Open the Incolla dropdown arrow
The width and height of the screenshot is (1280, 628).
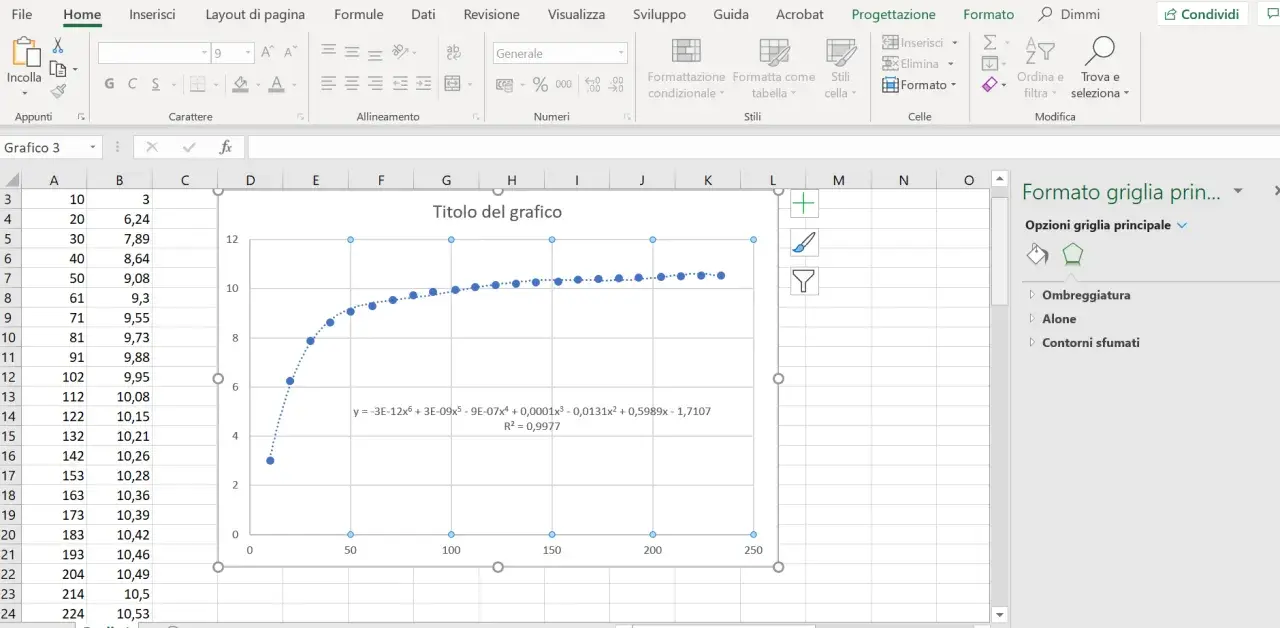pos(24,94)
